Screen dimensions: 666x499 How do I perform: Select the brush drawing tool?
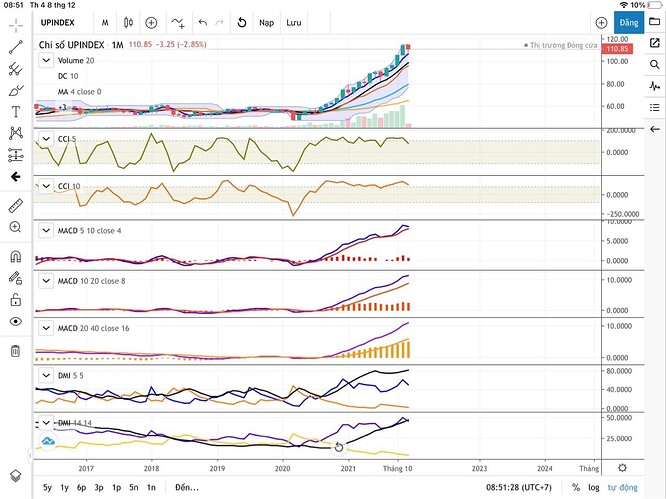coord(16,90)
